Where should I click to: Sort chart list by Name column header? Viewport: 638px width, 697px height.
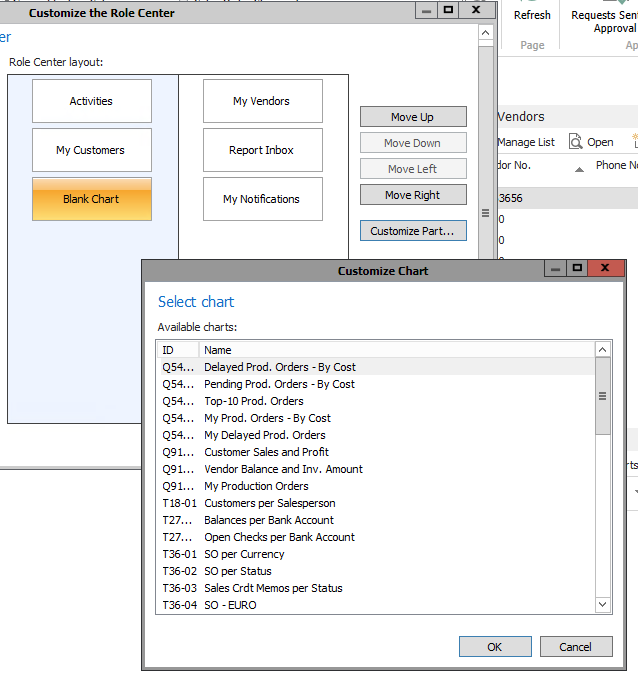pyautogui.click(x=218, y=350)
